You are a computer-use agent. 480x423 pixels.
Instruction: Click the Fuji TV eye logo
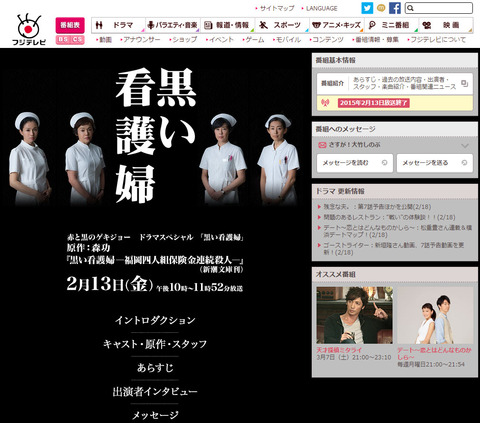click(x=29, y=29)
